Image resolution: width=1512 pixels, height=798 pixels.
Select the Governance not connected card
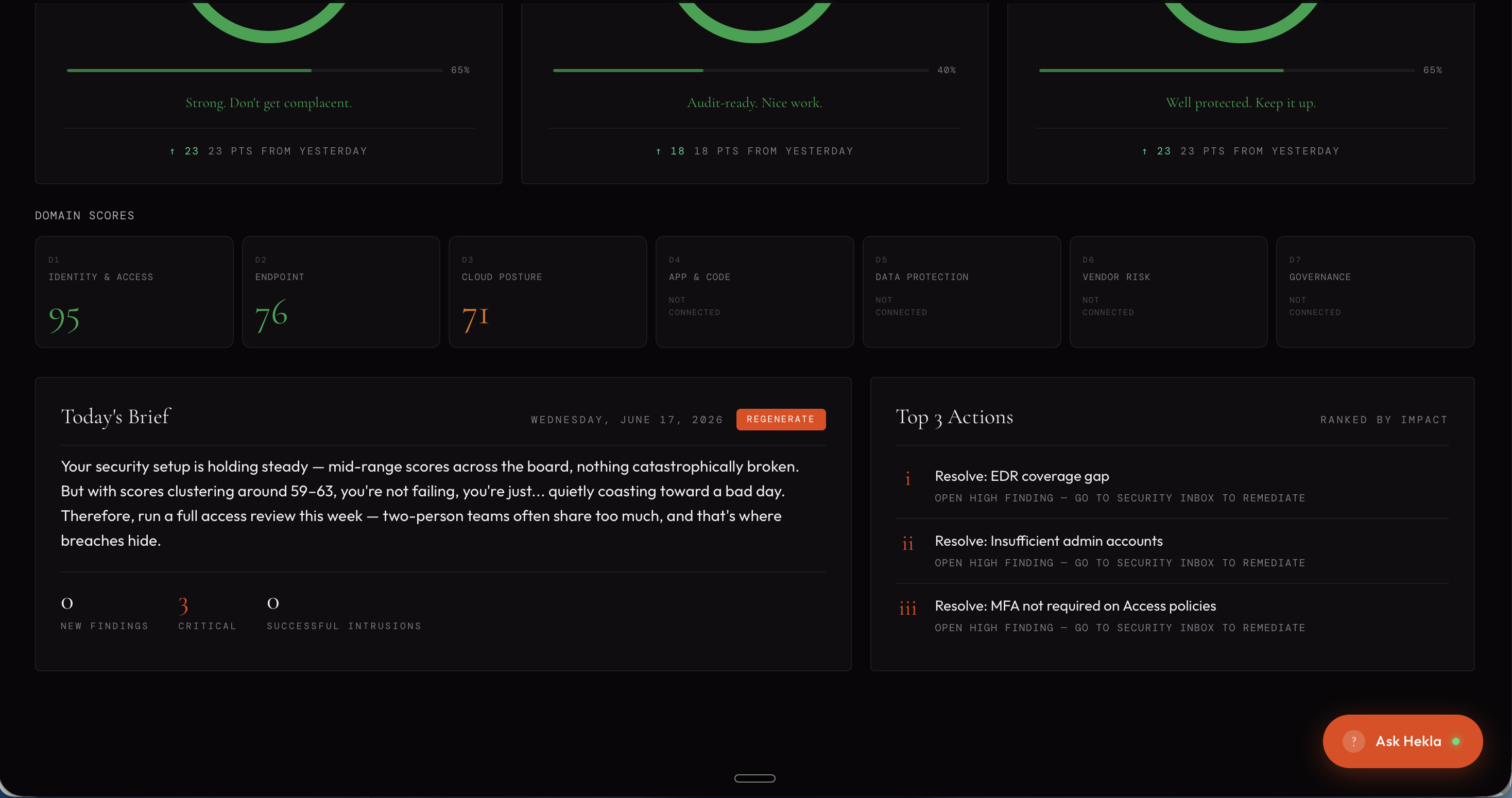point(1375,291)
